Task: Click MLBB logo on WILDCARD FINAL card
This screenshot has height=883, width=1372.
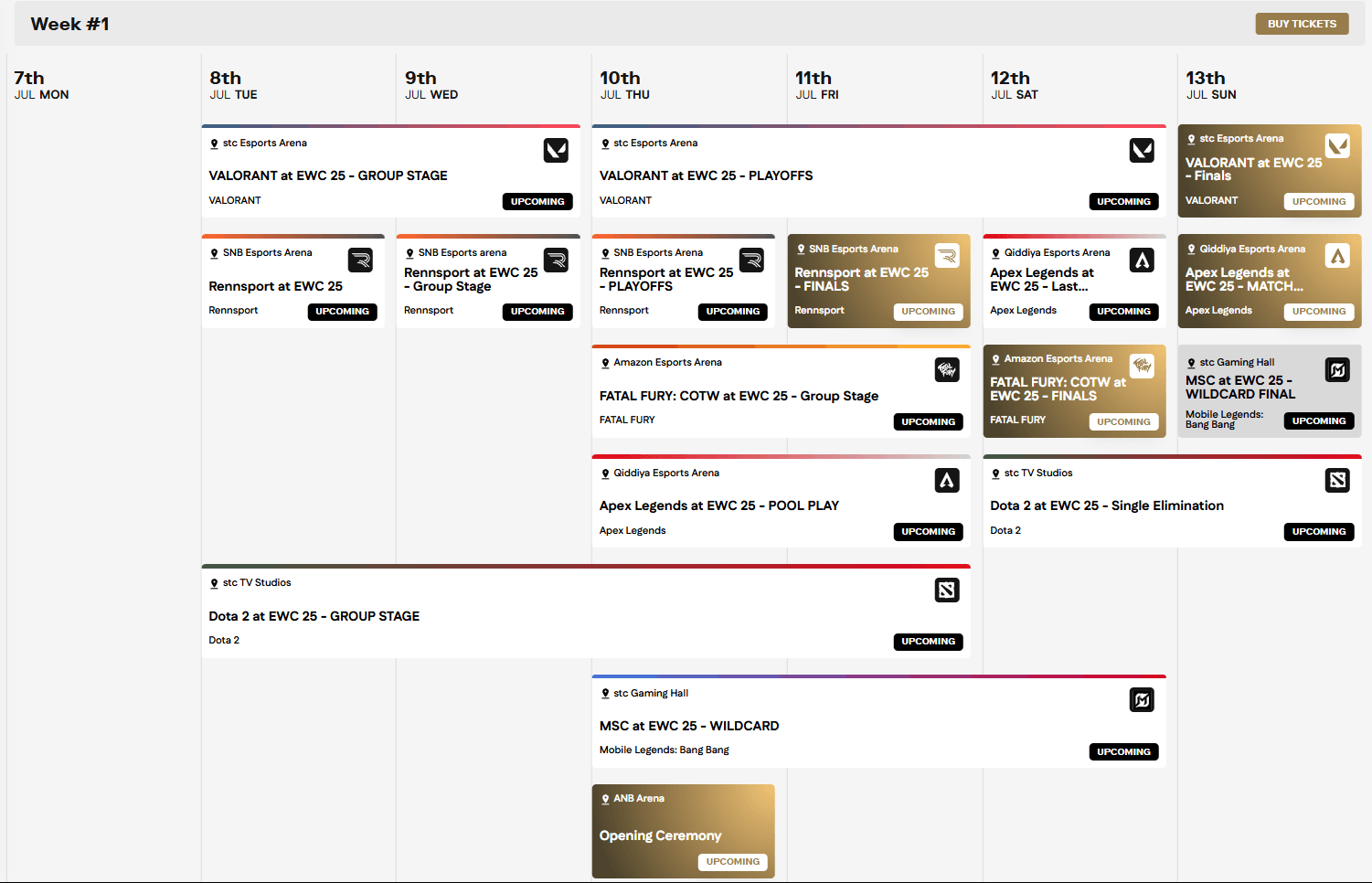Action: pyautogui.click(x=1337, y=370)
